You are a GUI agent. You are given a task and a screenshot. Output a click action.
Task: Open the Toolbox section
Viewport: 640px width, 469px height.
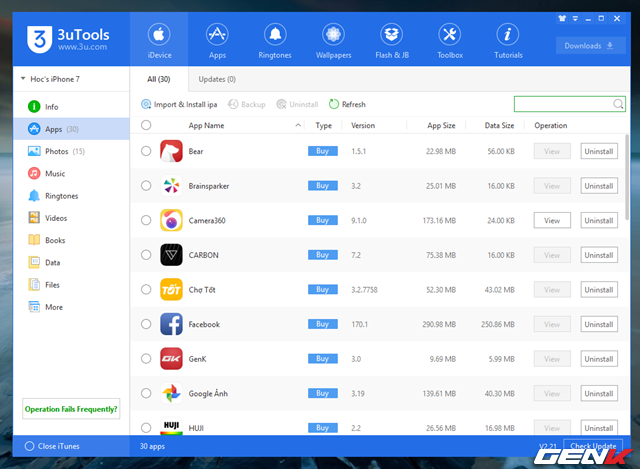pyautogui.click(x=450, y=39)
